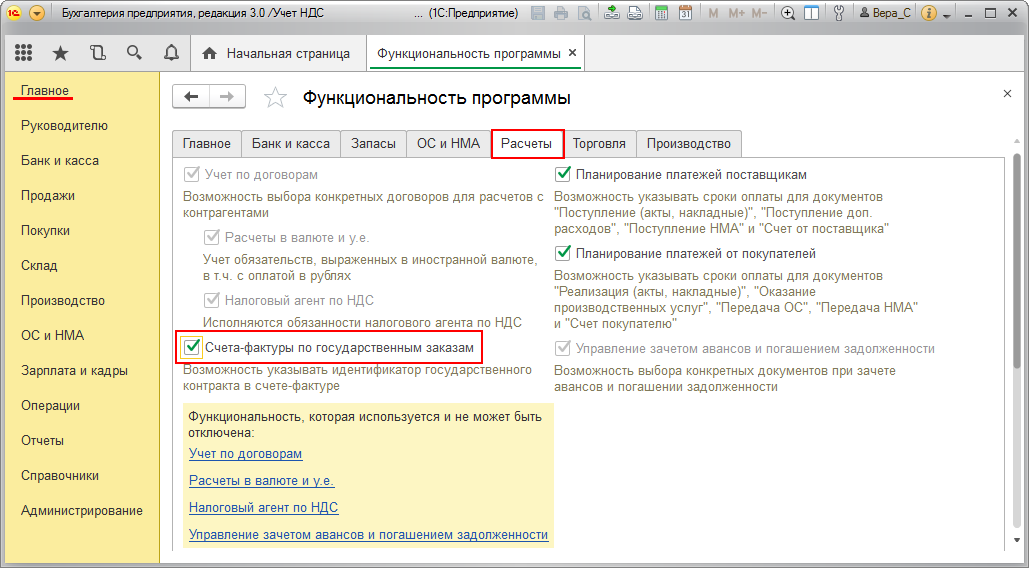The width and height of the screenshot is (1029, 568).
Task: Open notifications bell icon
Action: [171, 53]
